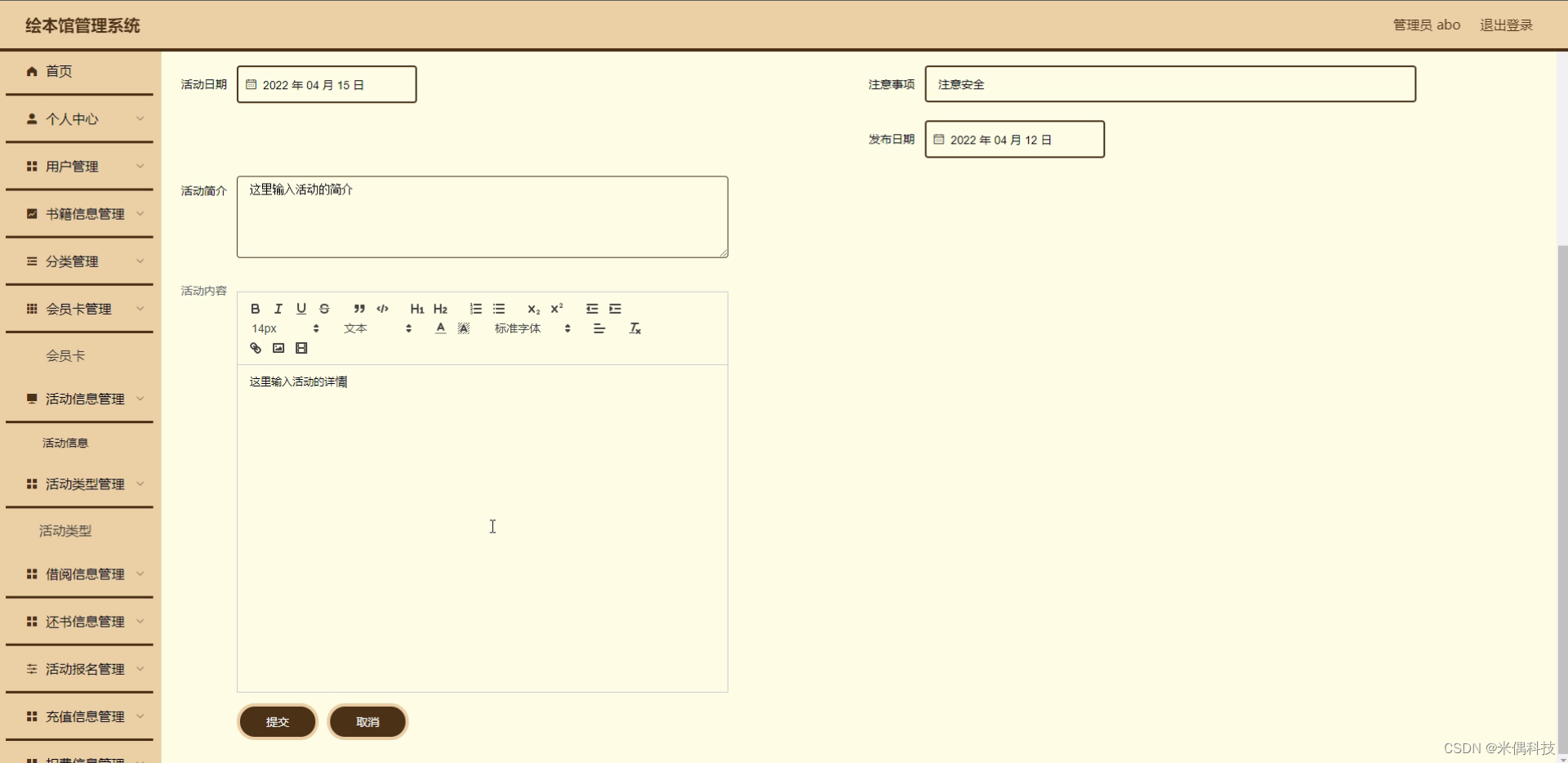This screenshot has height=763, width=1568.
Task: Expand the 借阅信息管理 sidebar section
Action: tap(78, 573)
